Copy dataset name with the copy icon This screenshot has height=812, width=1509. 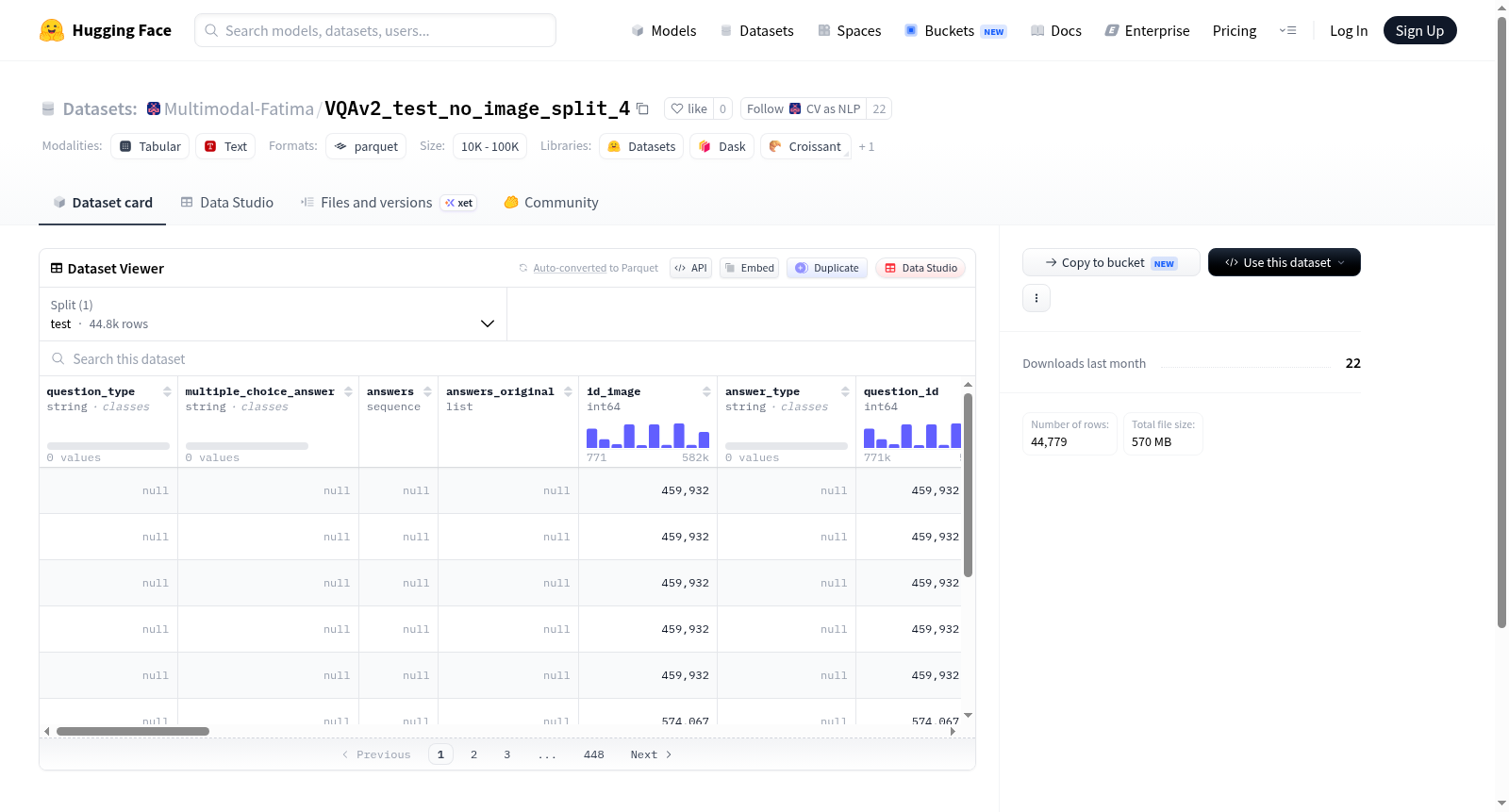(x=642, y=108)
